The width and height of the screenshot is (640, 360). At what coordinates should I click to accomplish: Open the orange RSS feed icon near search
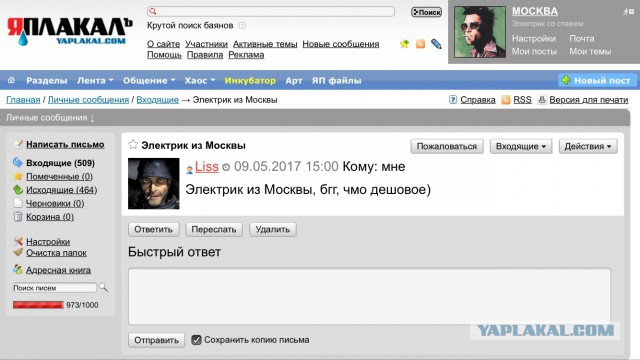point(420,44)
